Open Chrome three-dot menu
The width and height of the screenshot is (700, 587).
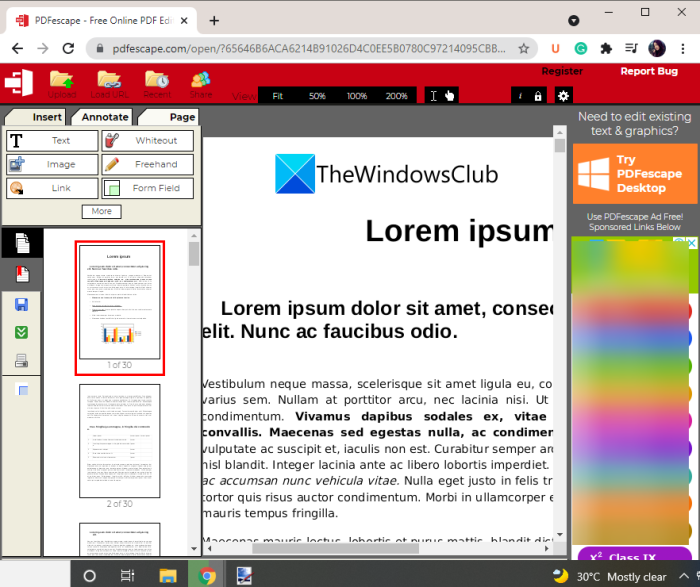point(683,48)
